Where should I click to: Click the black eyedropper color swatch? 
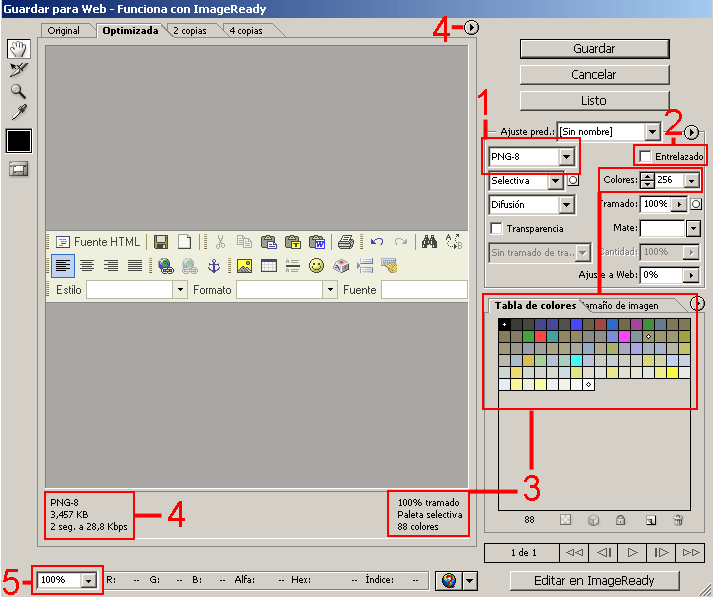[x=19, y=140]
